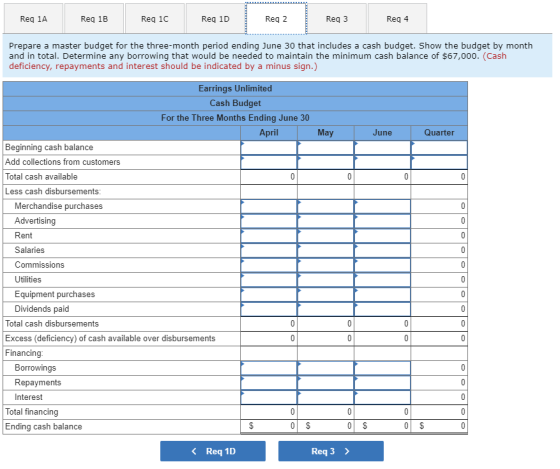Click May Rent field
Viewport: 560px width, 469px height.
pos(326,236)
